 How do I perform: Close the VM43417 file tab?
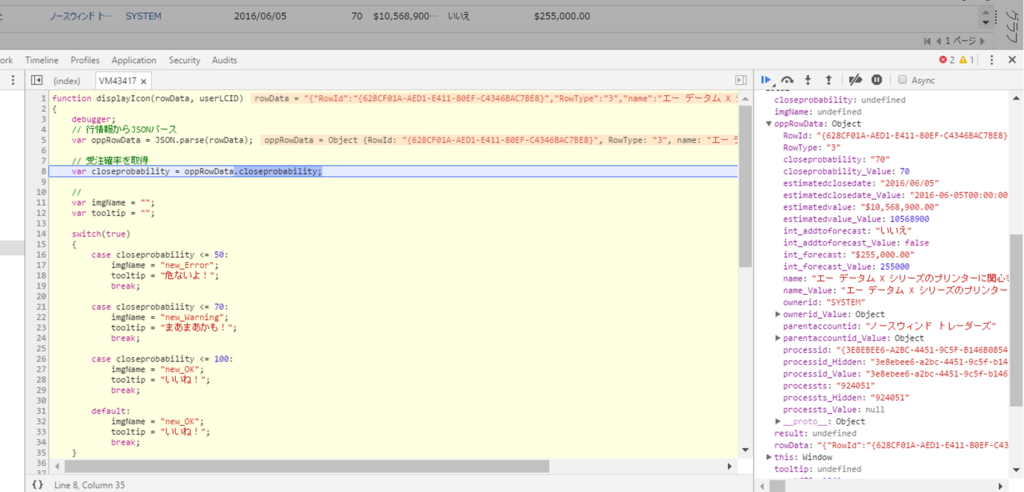tap(144, 81)
